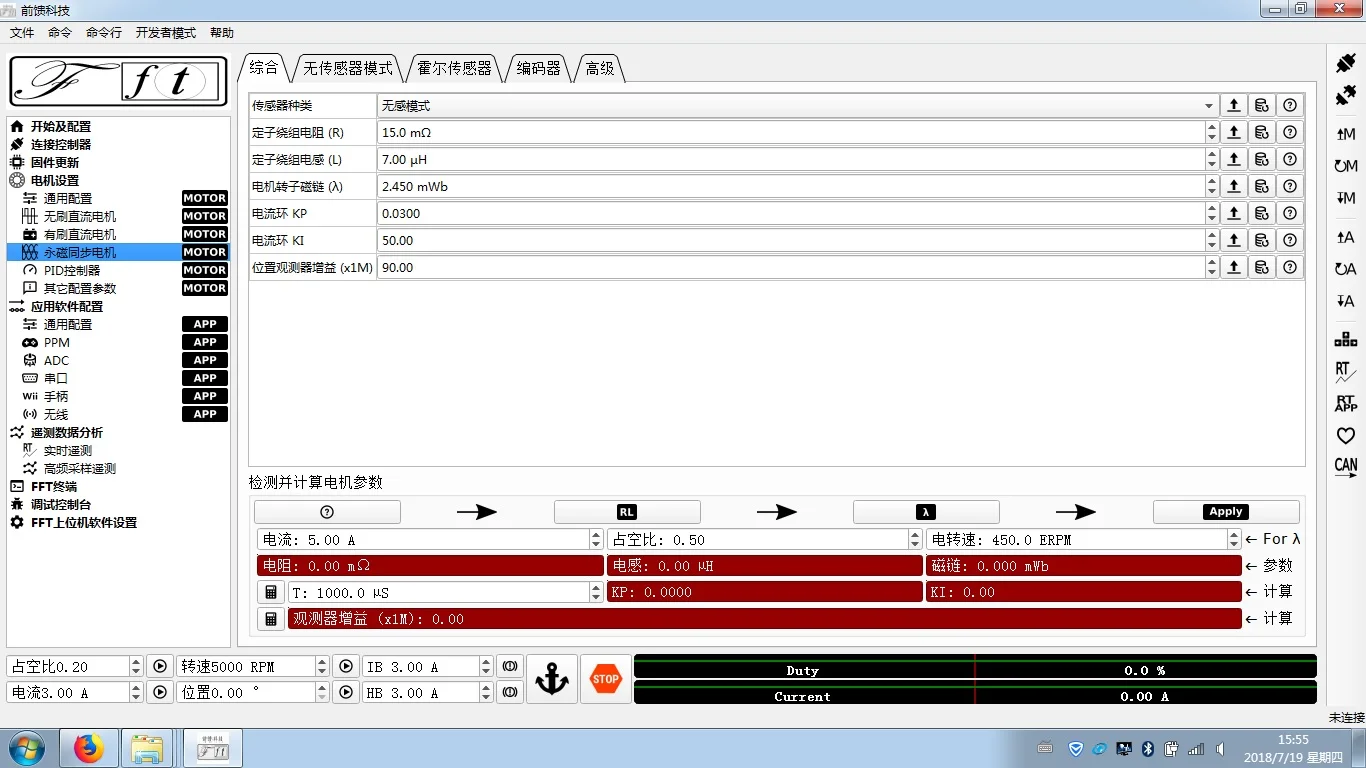Viewport: 1366px width, 768px height.
Task: Click the spinner arrows of 占空比: 0.50
Action: click(x=915, y=539)
